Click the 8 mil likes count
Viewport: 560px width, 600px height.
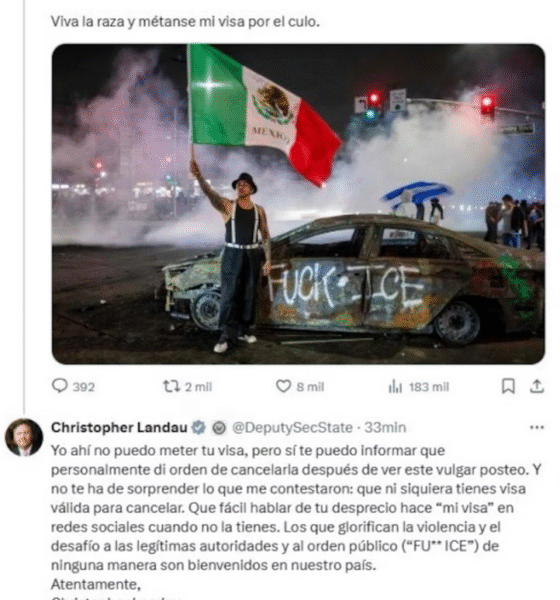[310, 387]
